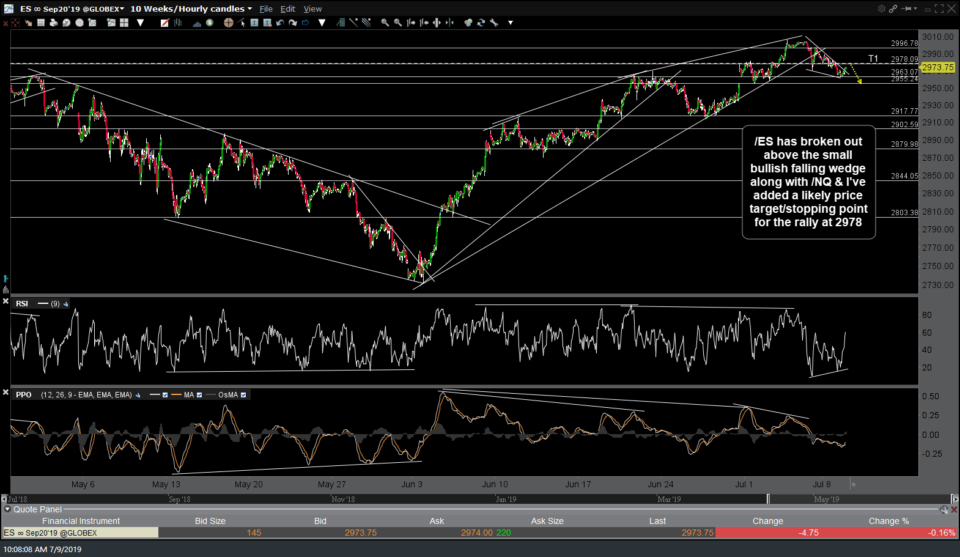Click the data table grid icon
The image size is (960, 557).
point(40,23)
